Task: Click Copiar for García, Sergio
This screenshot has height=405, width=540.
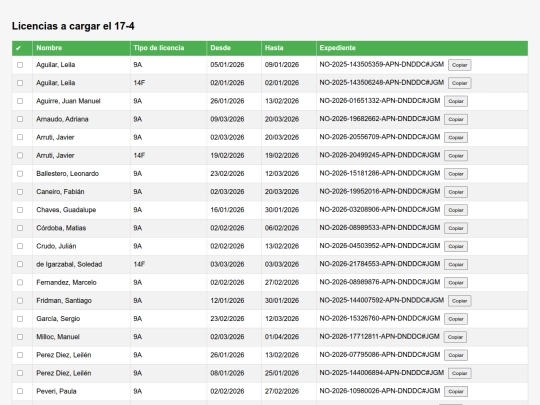Action: tap(456, 319)
